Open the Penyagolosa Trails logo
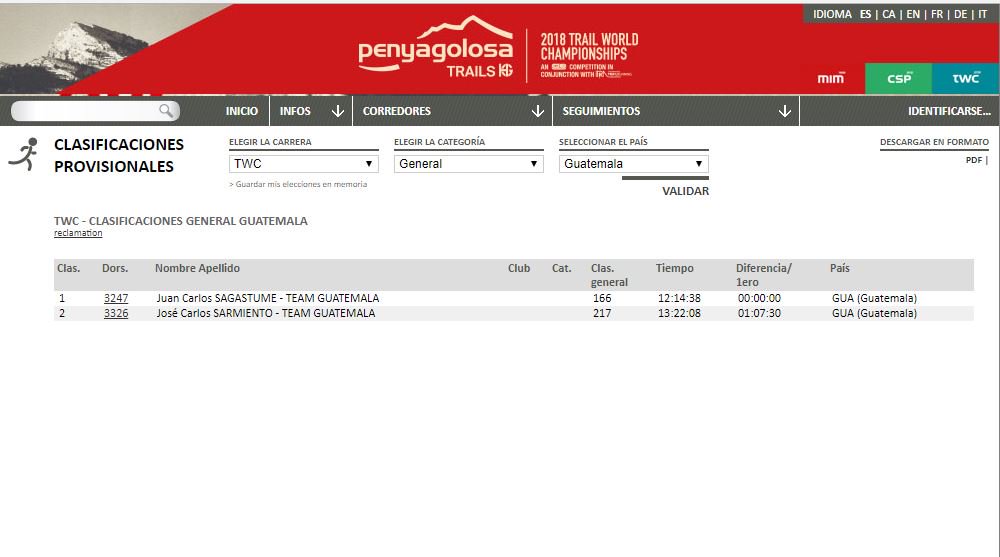The image size is (1000, 557). coord(436,48)
